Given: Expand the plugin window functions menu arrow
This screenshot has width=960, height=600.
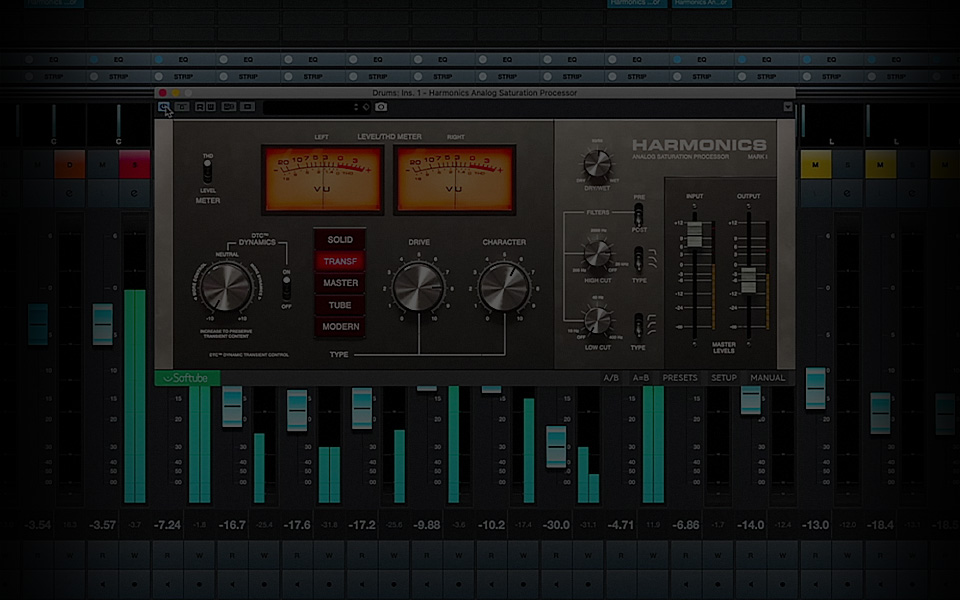Looking at the screenshot, I should 788,107.
